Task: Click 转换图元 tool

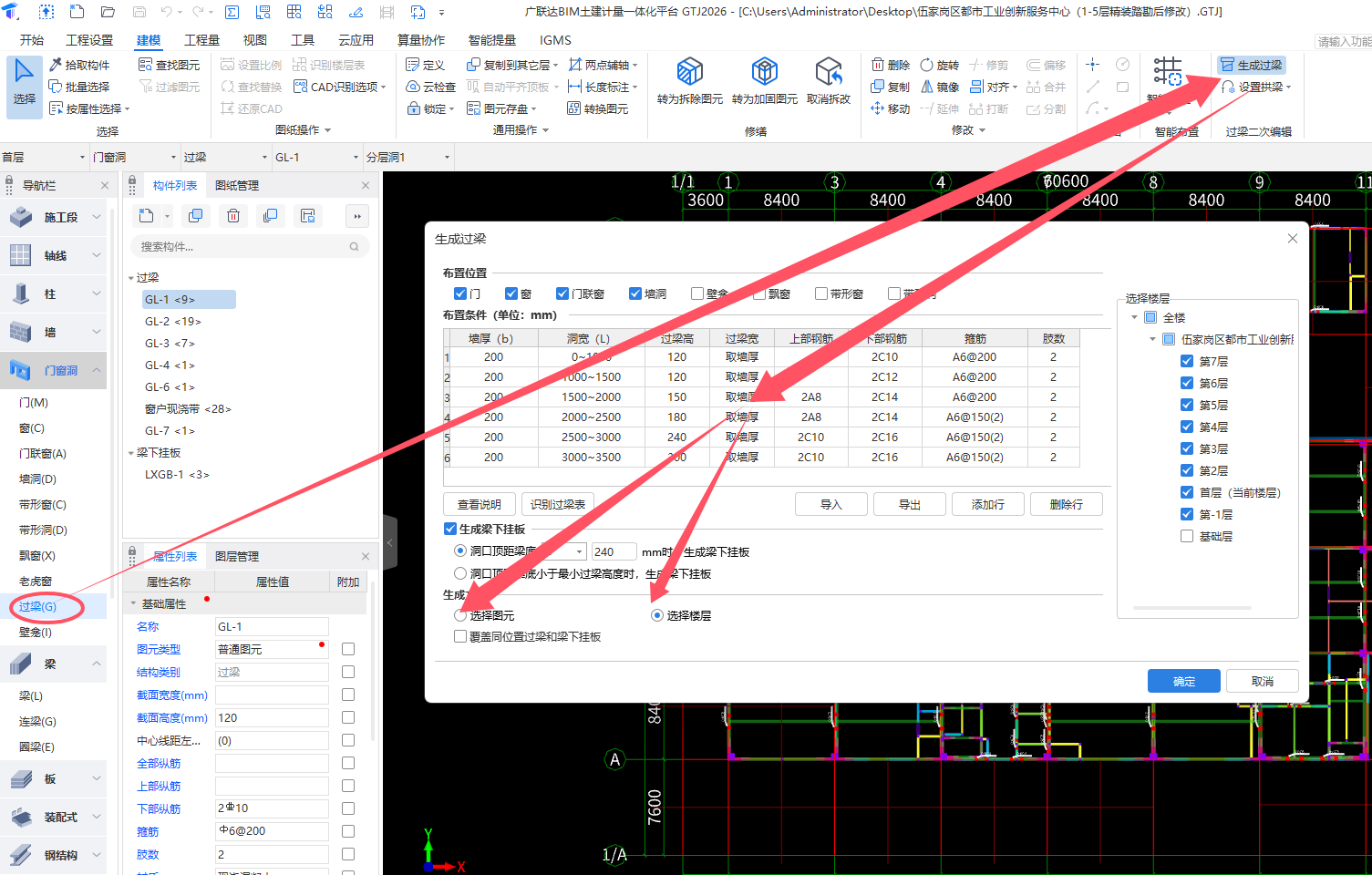Action: 598,108
